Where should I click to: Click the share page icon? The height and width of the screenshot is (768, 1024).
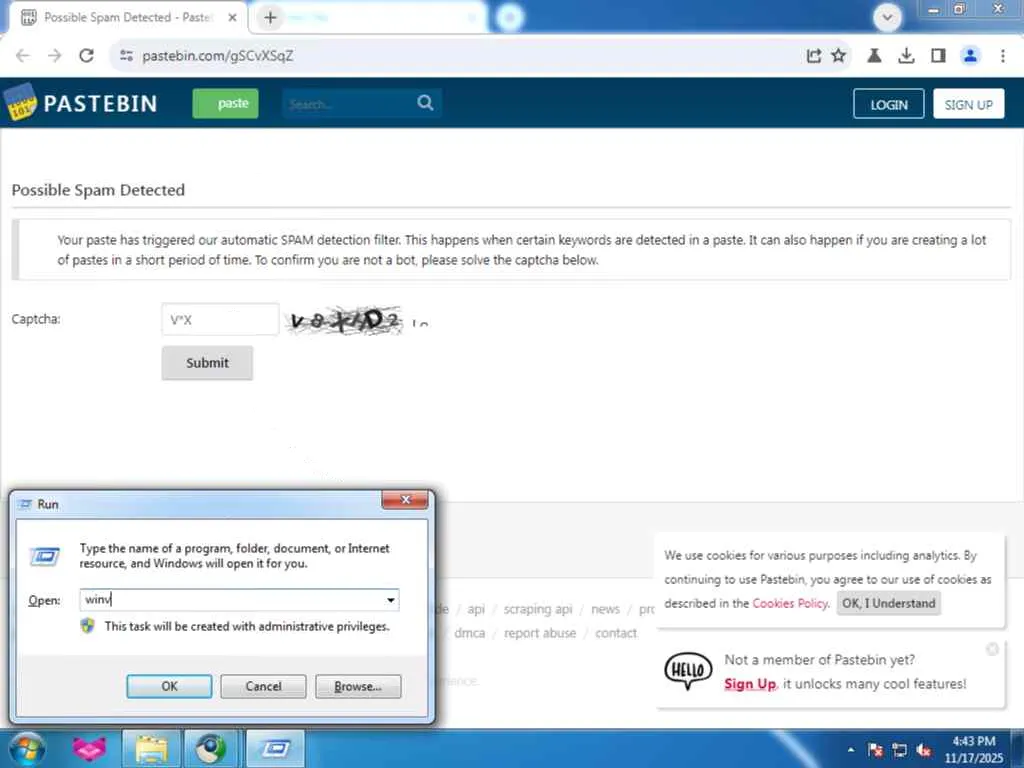tap(813, 56)
